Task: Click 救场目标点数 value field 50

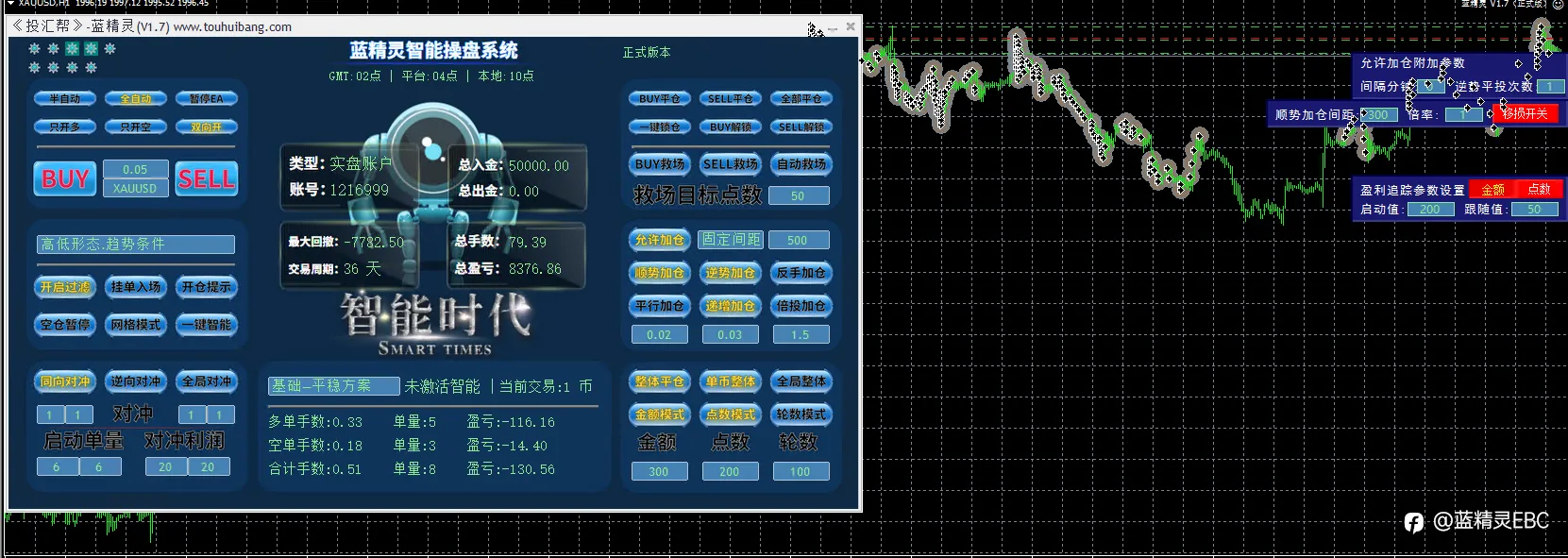Action: coord(799,195)
